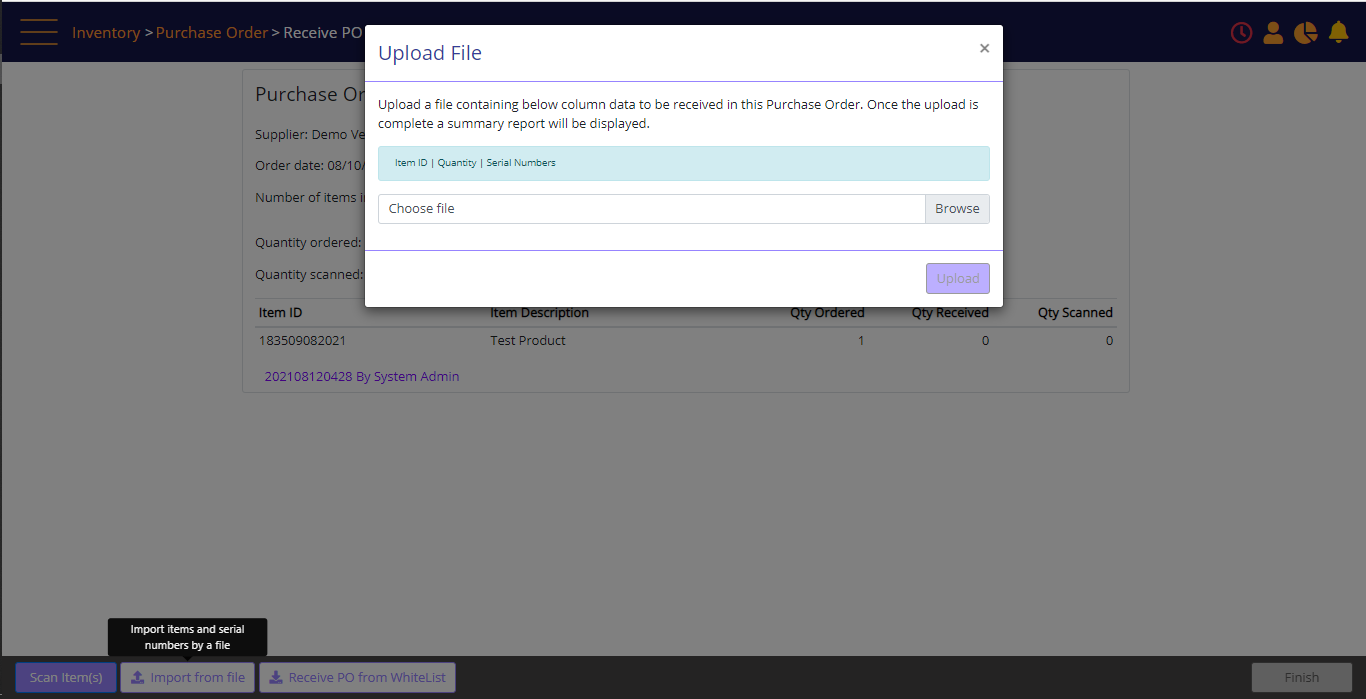Open the hamburger navigation menu
The image size is (1366, 699).
click(x=39, y=32)
